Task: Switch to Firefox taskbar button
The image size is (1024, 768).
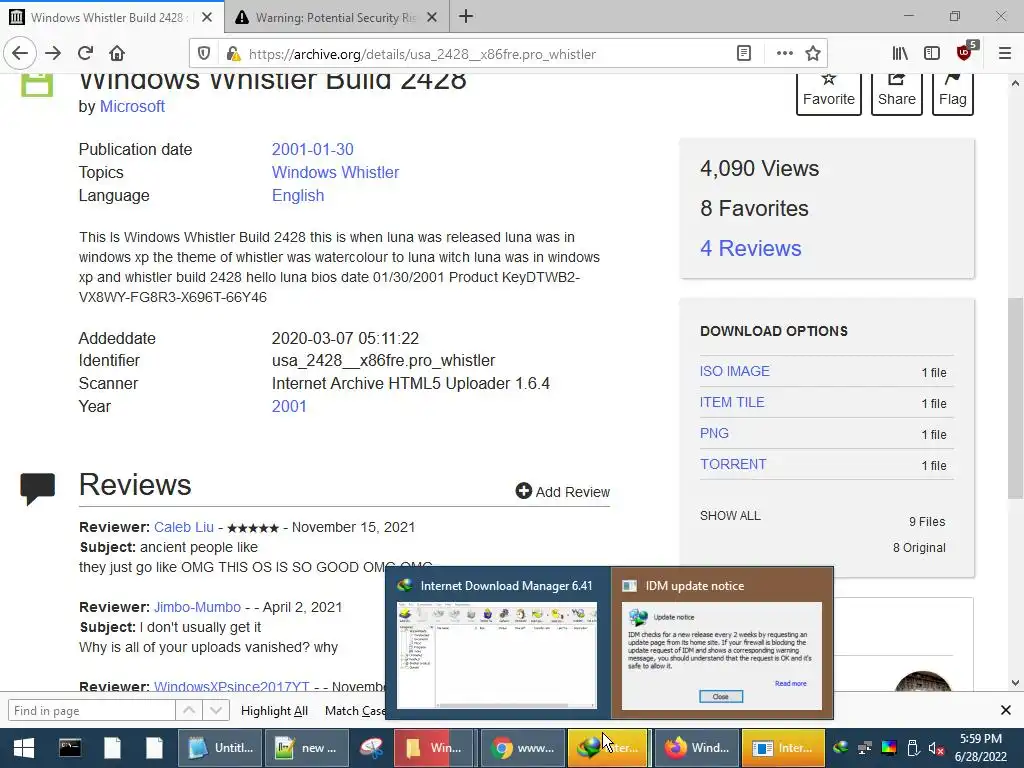Action: point(697,748)
